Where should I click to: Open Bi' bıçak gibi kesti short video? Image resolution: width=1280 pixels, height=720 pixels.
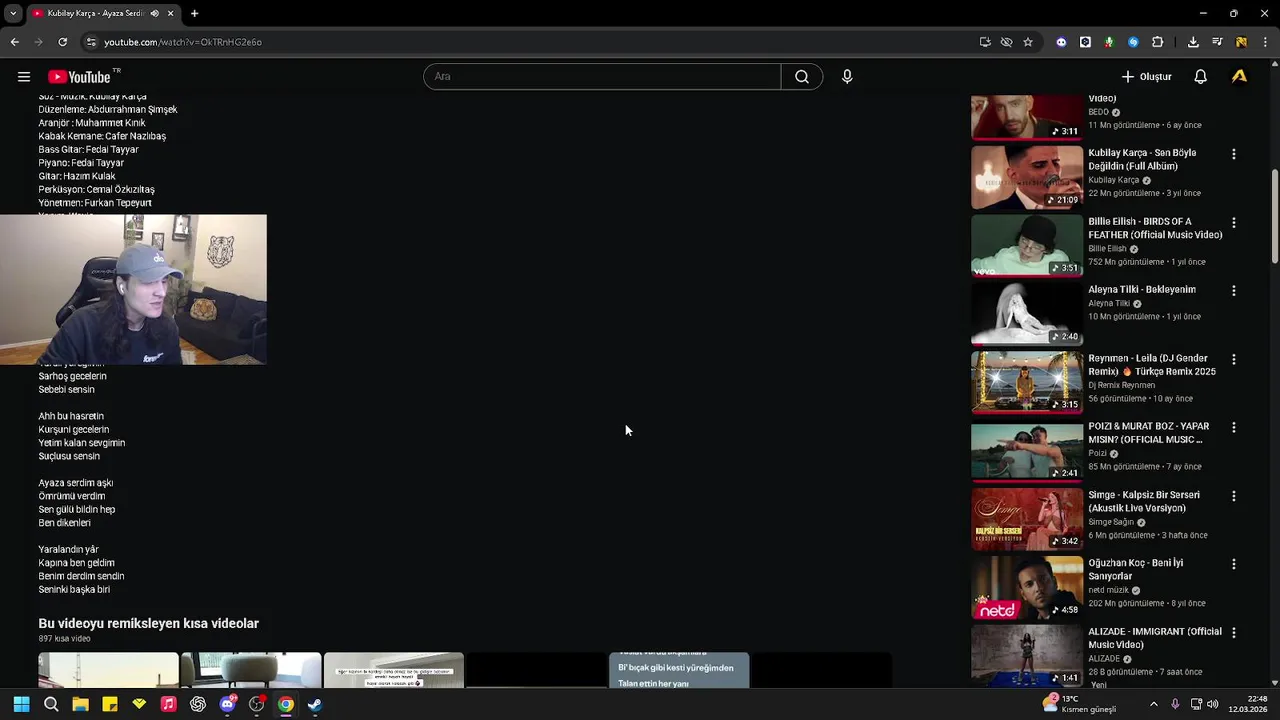[x=679, y=670]
